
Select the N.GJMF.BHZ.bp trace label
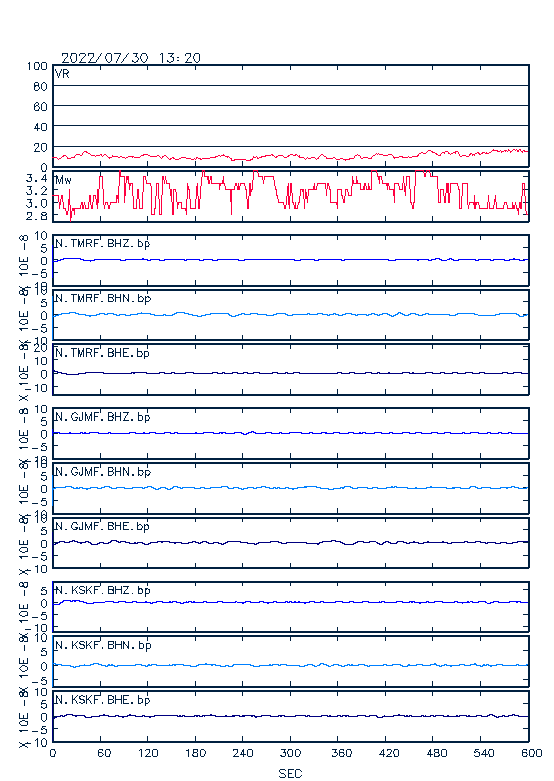(103, 417)
